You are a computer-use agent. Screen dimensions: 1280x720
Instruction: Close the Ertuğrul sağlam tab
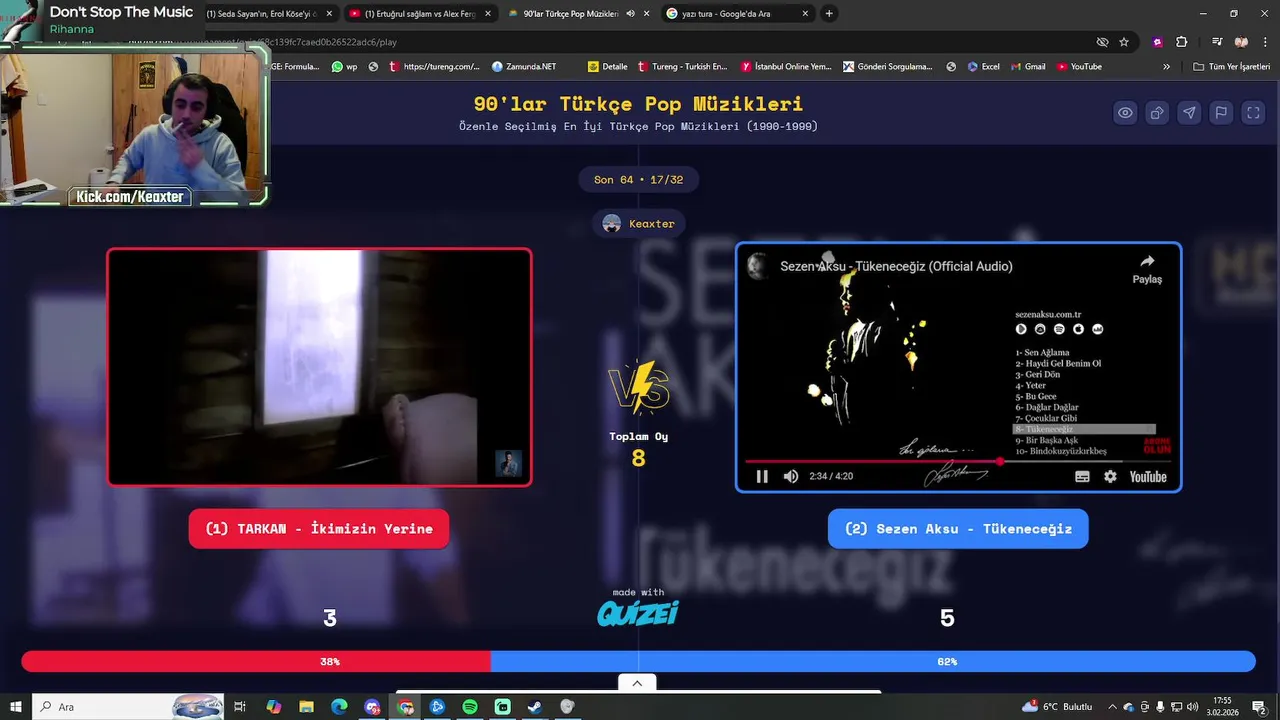point(487,14)
